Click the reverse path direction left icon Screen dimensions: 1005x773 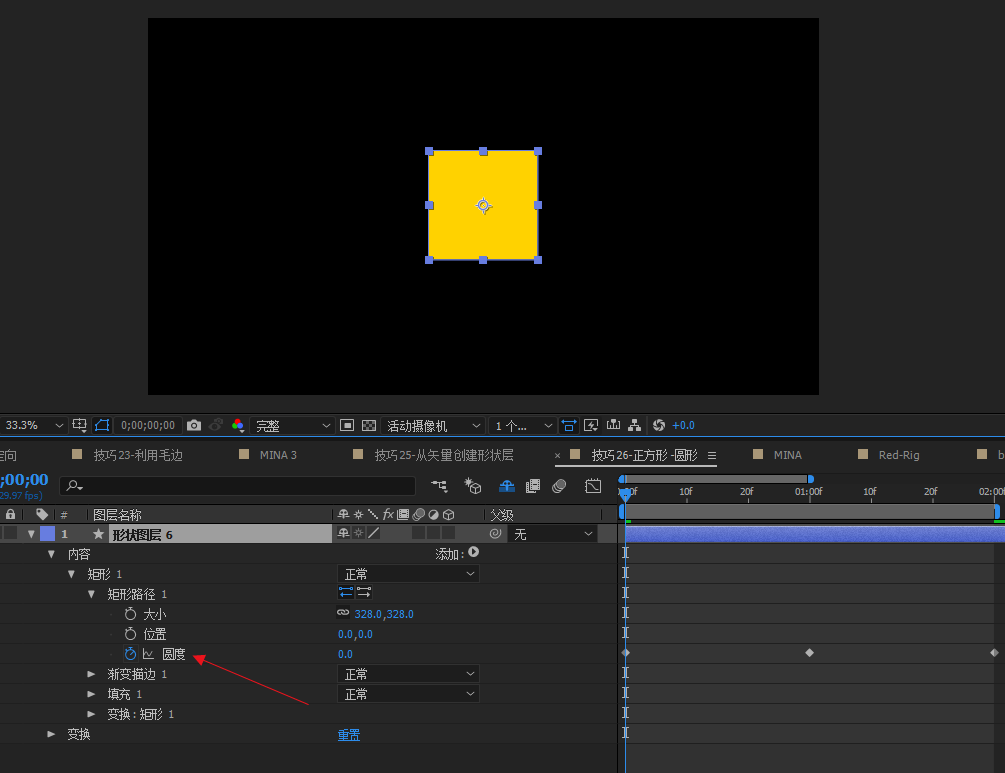coord(346,592)
